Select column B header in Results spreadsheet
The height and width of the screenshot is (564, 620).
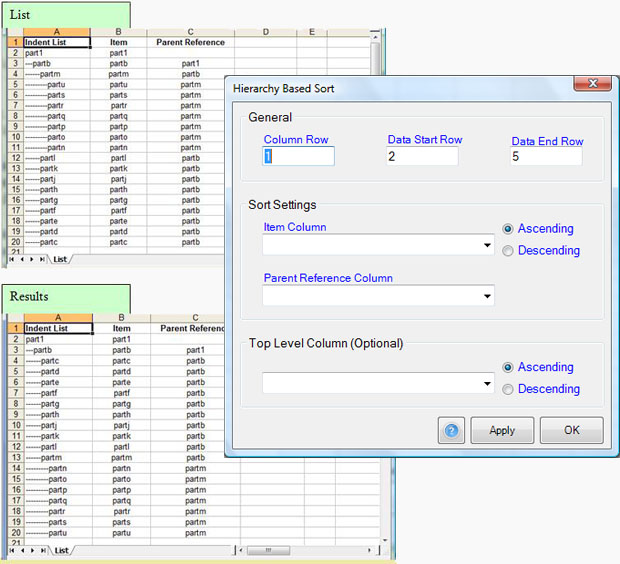(121, 317)
